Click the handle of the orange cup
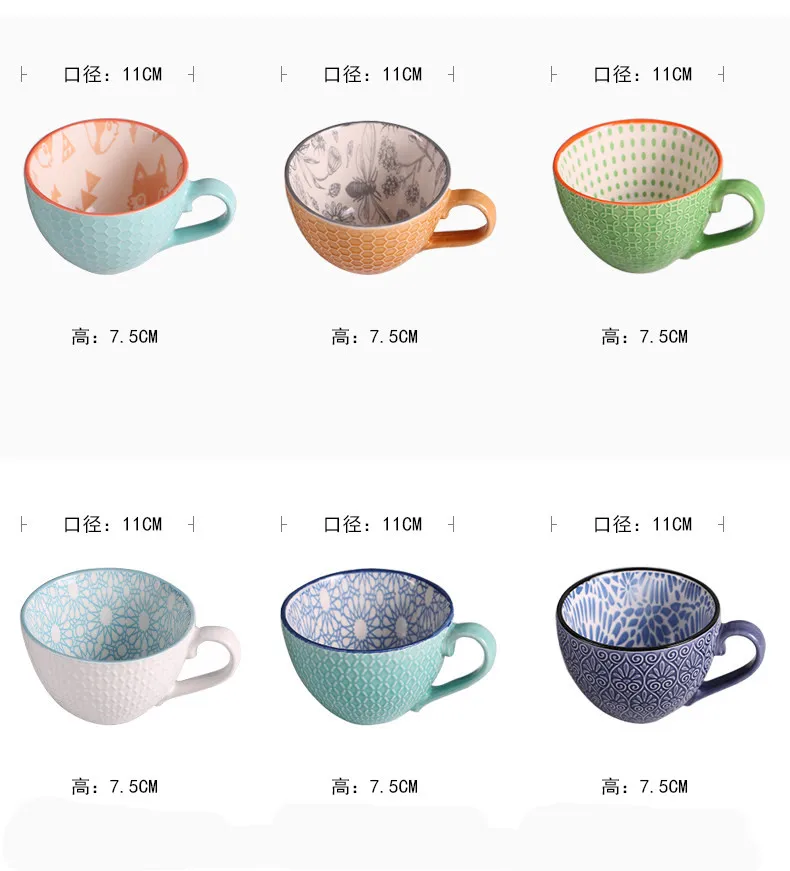Viewport: 790px width, 871px height. tap(472, 218)
